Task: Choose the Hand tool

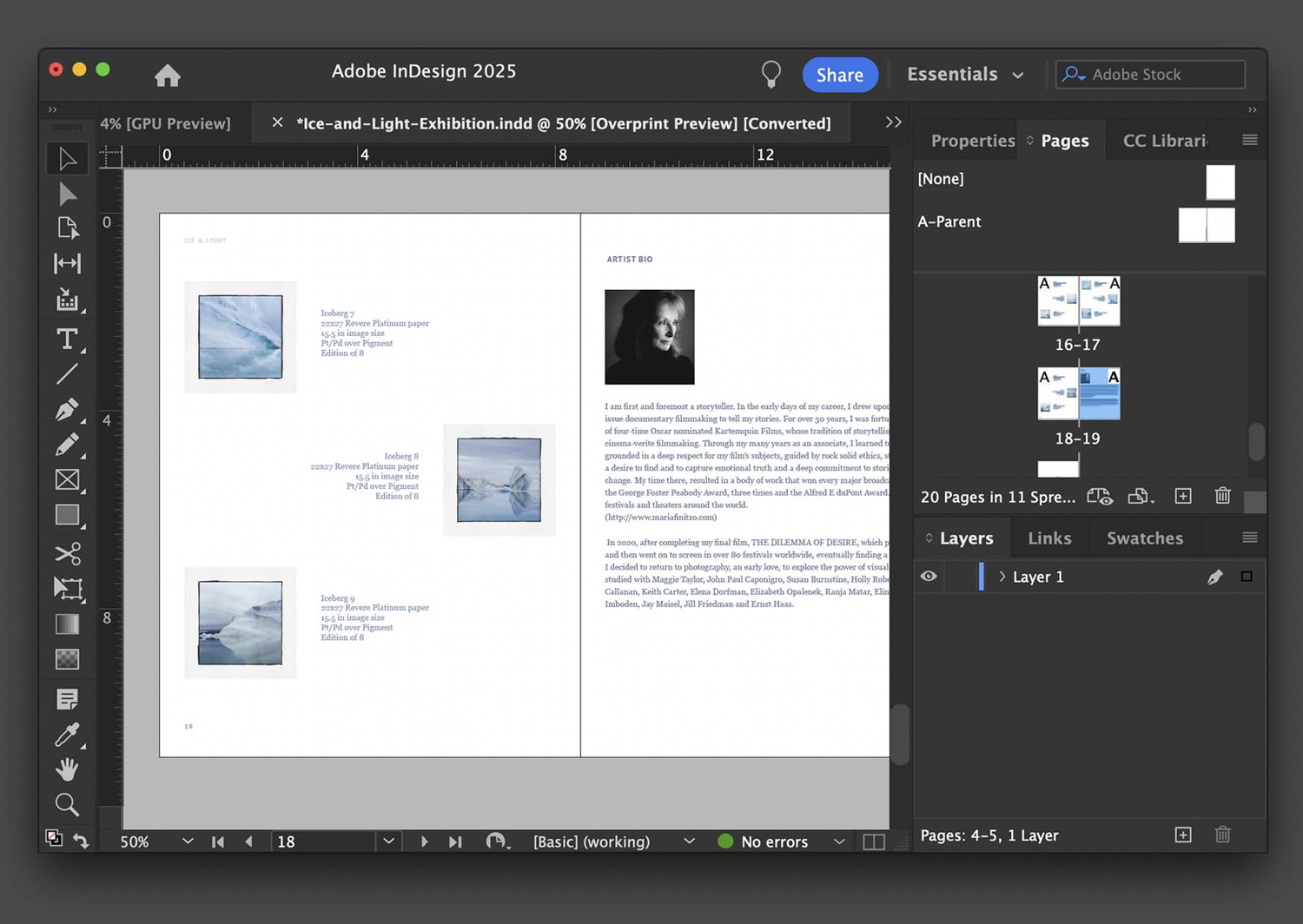Action: coord(67,769)
